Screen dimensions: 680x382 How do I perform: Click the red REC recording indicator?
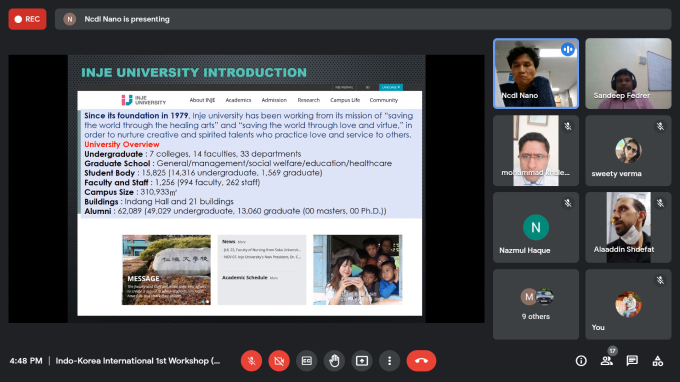pyautogui.click(x=27, y=19)
